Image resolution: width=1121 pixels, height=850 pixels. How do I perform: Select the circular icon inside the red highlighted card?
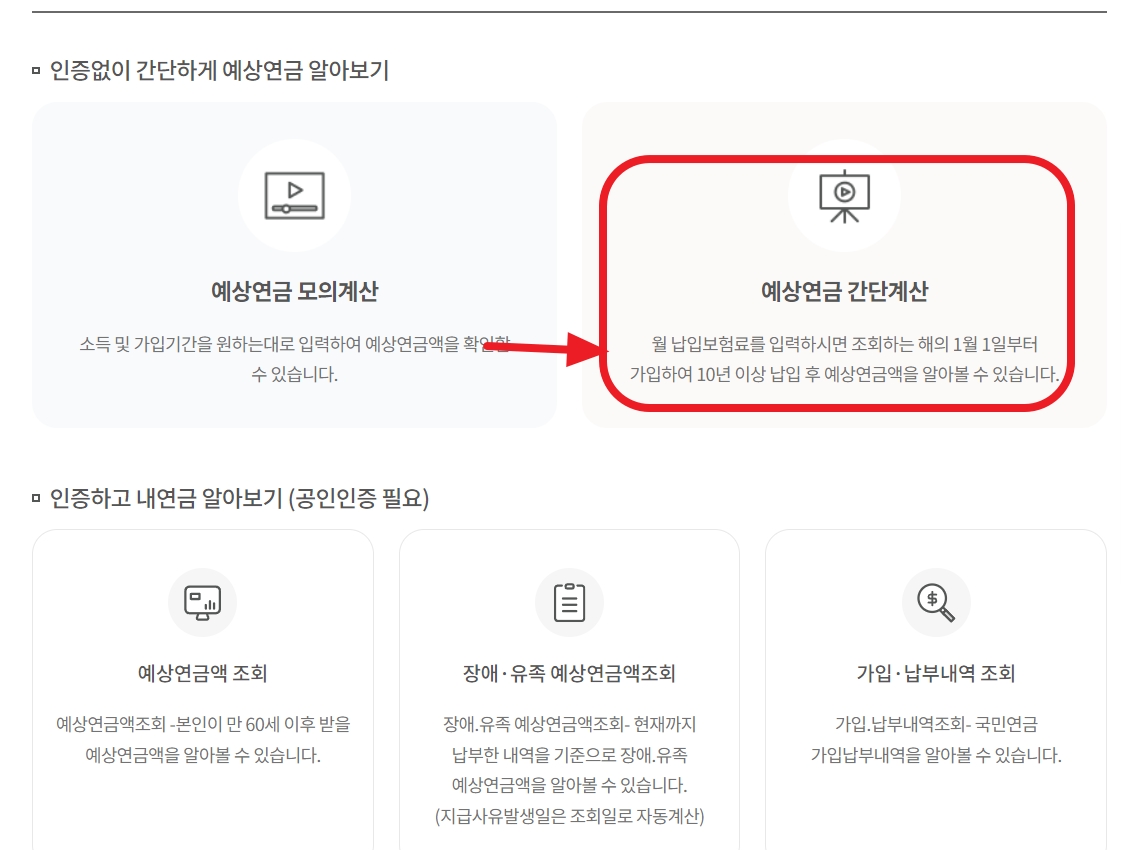point(845,195)
